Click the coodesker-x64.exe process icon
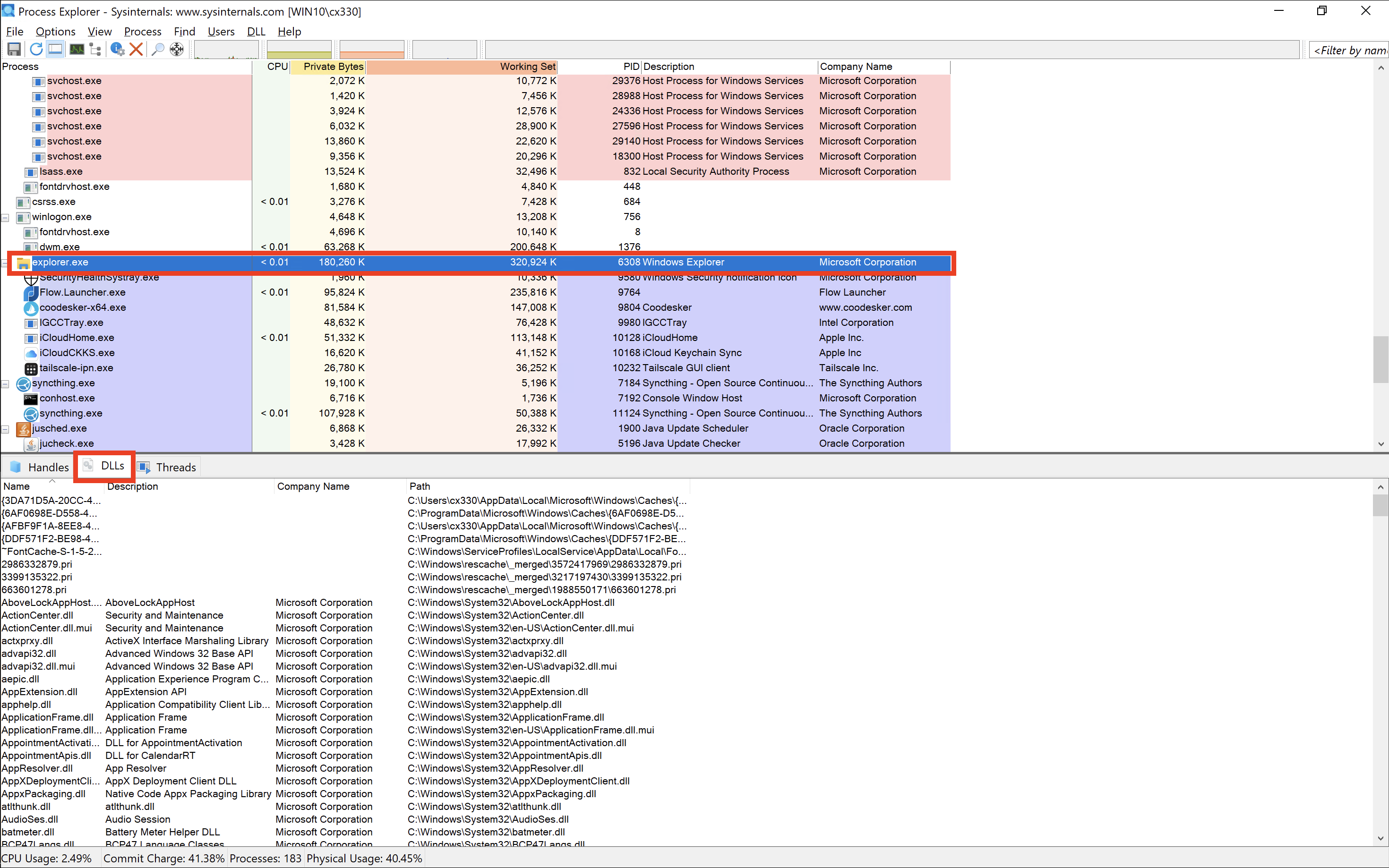 pos(31,308)
